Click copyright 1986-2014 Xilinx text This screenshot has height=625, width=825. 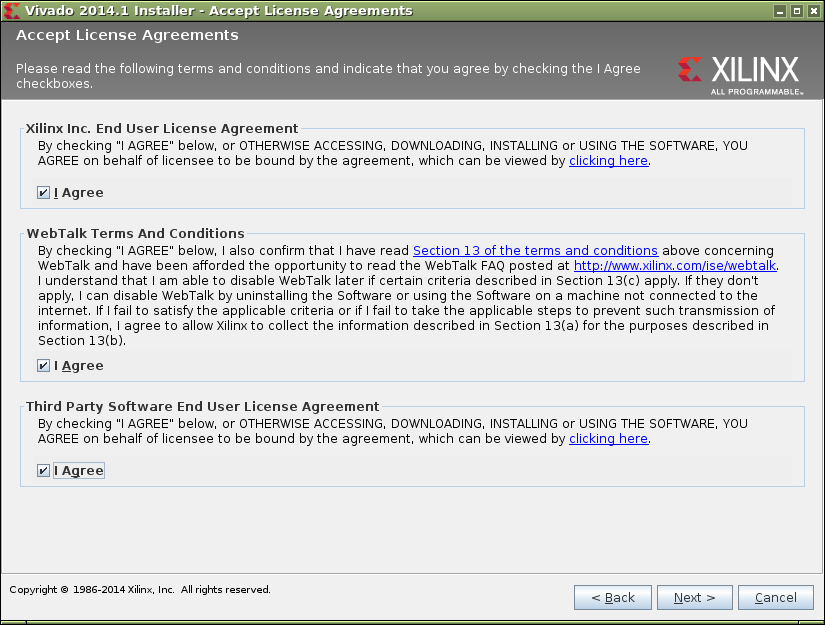point(140,590)
